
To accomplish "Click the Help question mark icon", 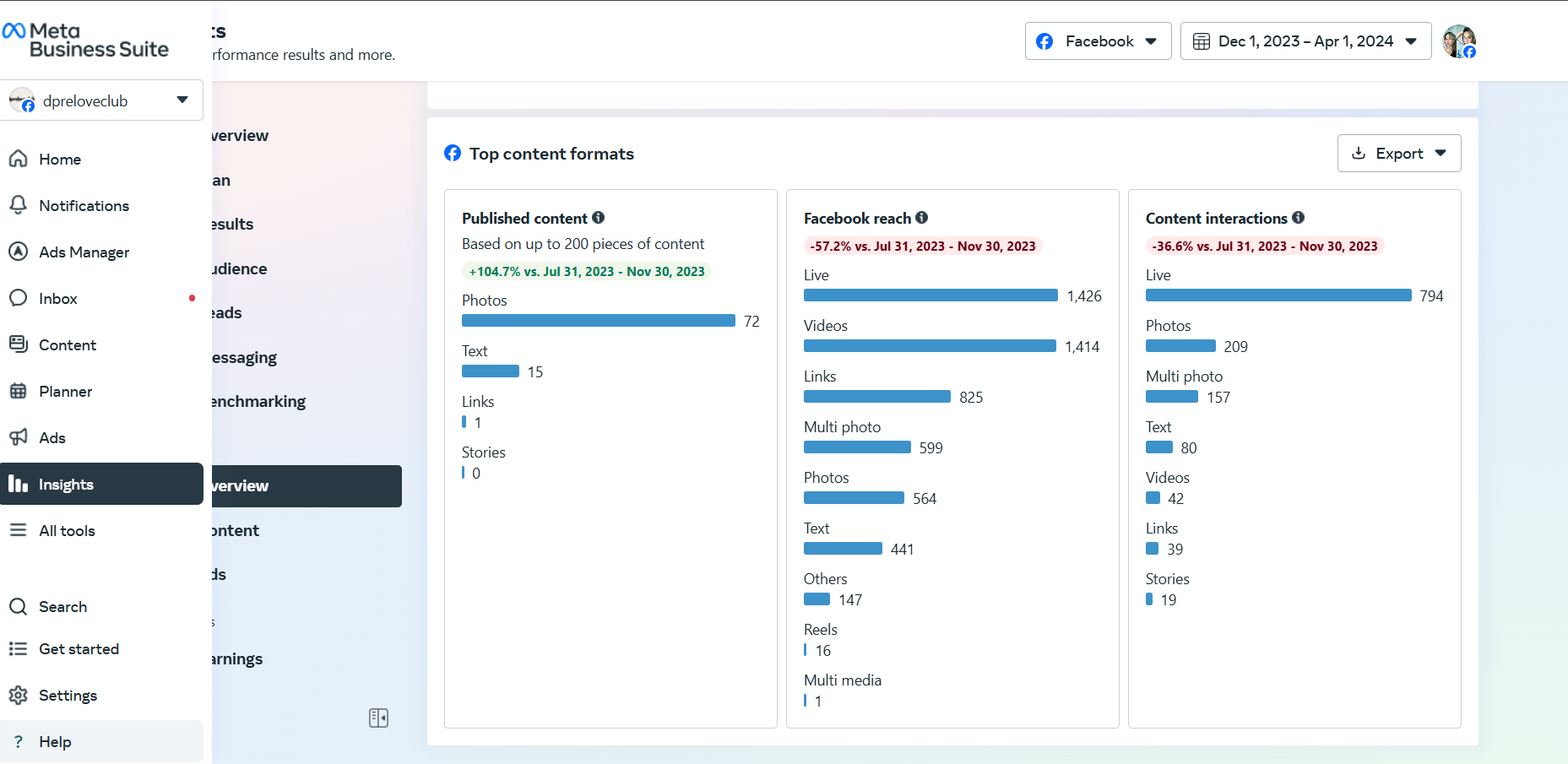I will 18,741.
